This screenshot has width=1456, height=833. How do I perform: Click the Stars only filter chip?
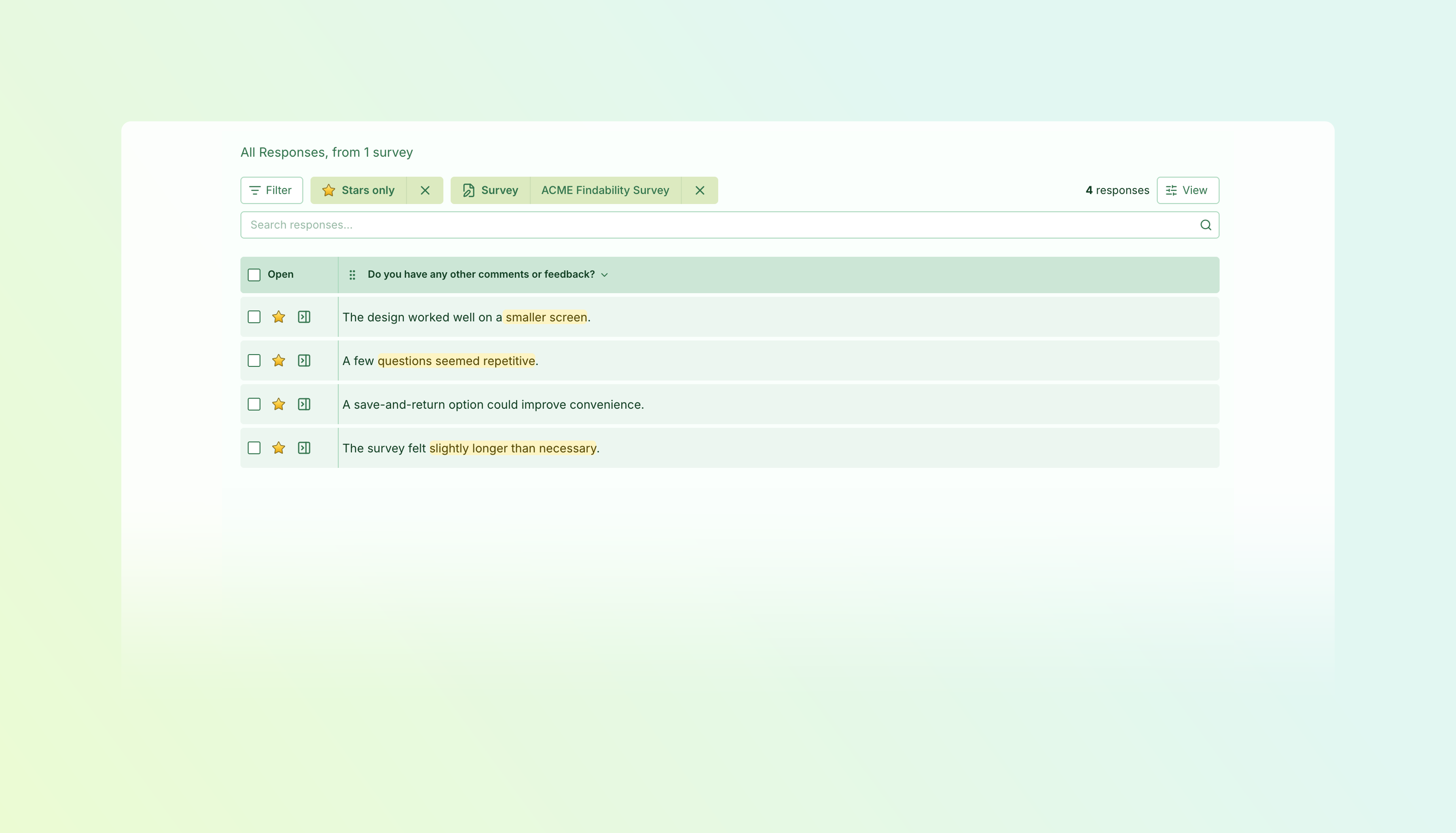point(359,190)
